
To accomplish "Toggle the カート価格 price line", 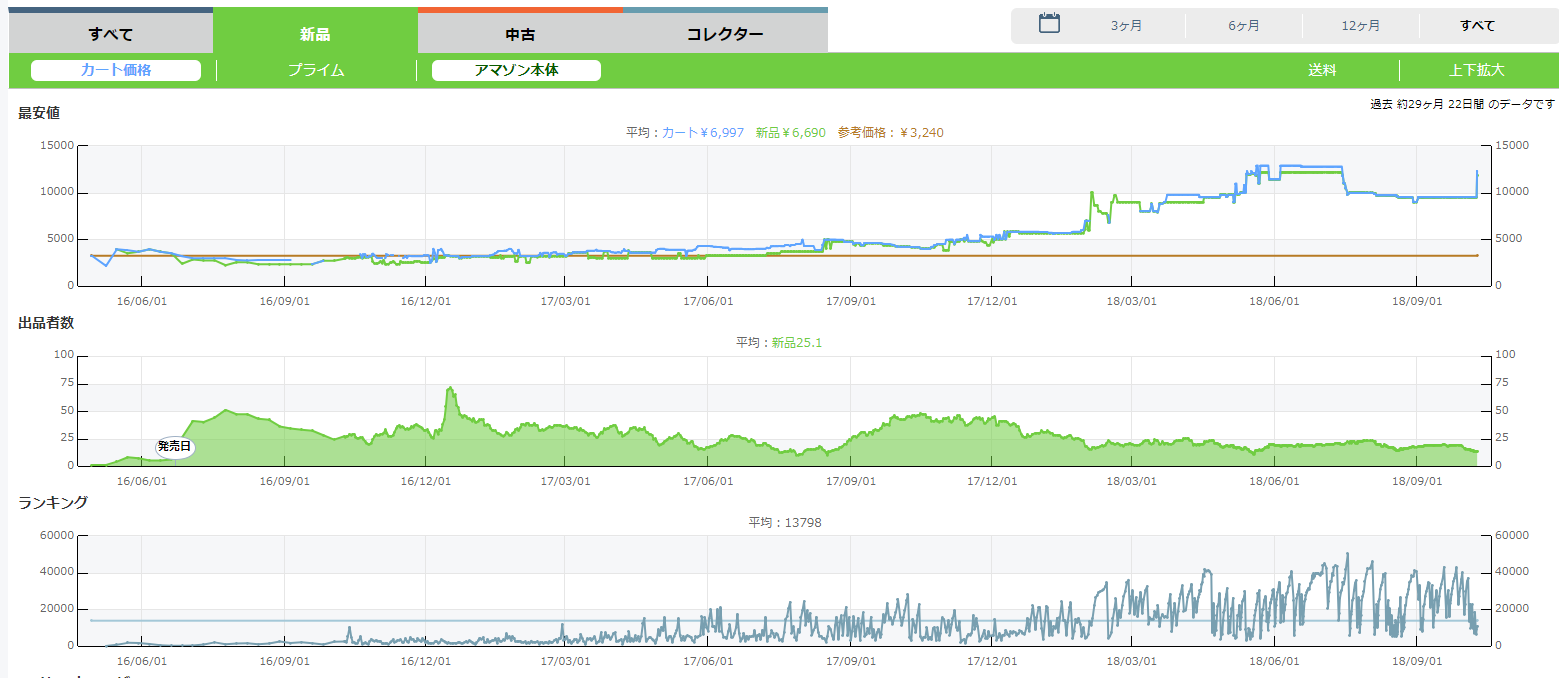I will (116, 70).
